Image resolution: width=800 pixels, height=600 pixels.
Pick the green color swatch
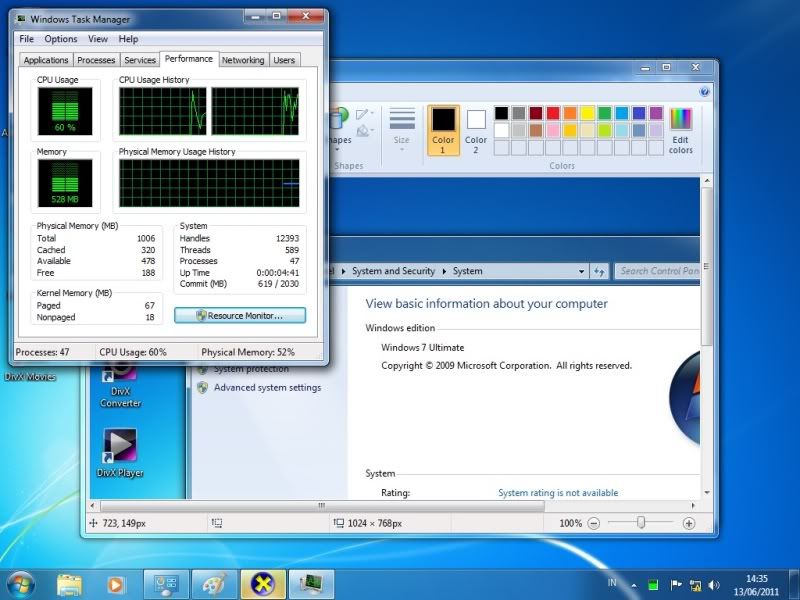coord(605,113)
